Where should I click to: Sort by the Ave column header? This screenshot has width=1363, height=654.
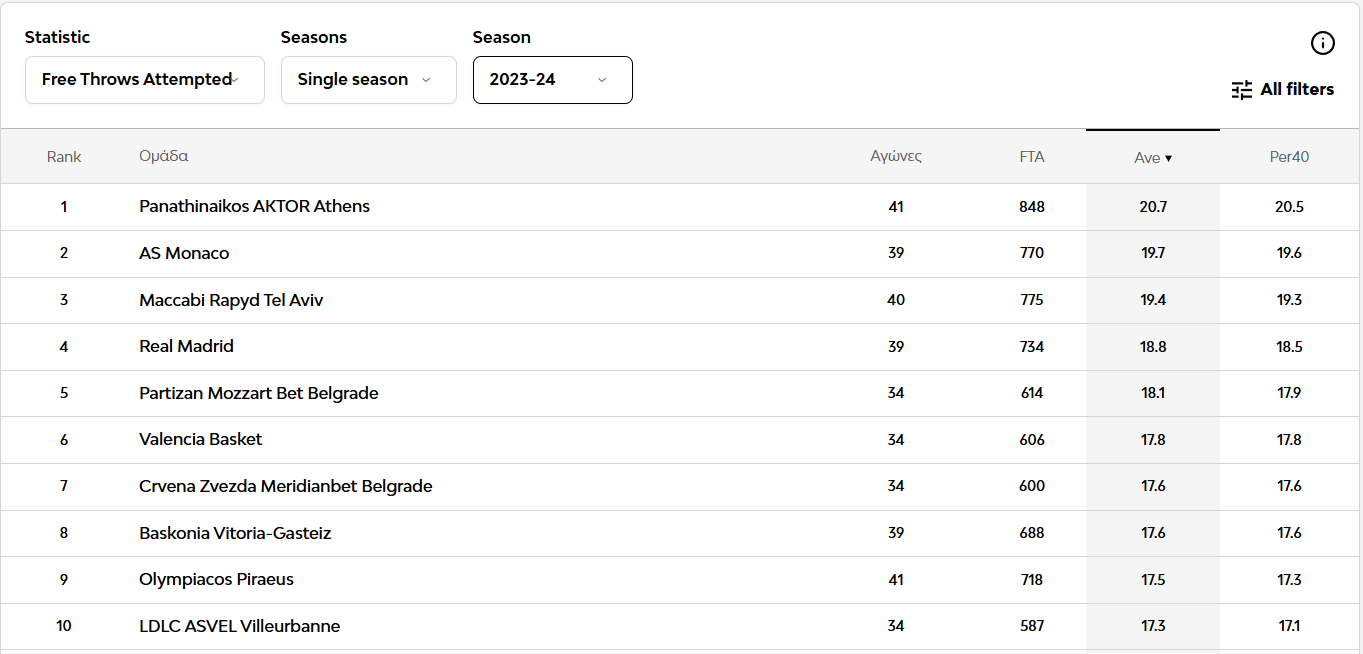click(x=1152, y=158)
